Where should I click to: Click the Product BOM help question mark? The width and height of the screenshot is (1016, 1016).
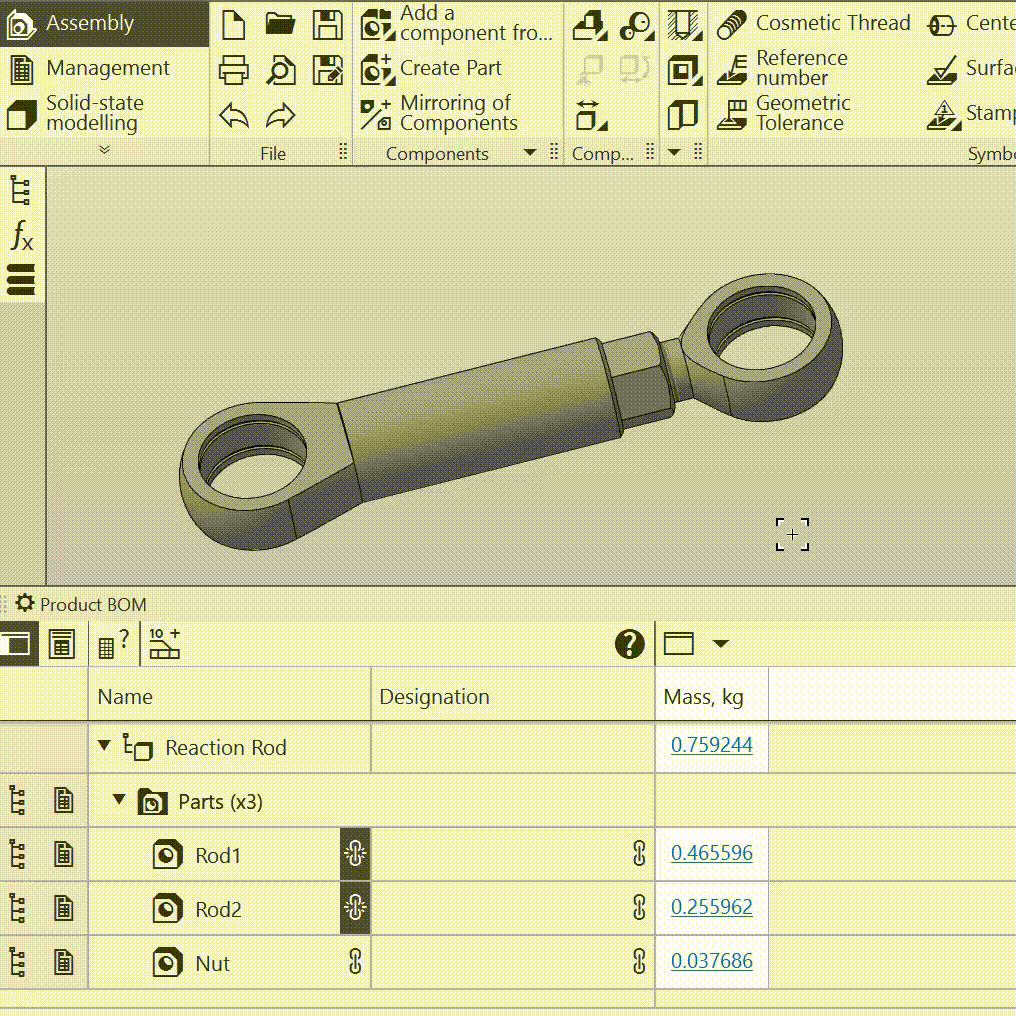pyautogui.click(x=629, y=644)
